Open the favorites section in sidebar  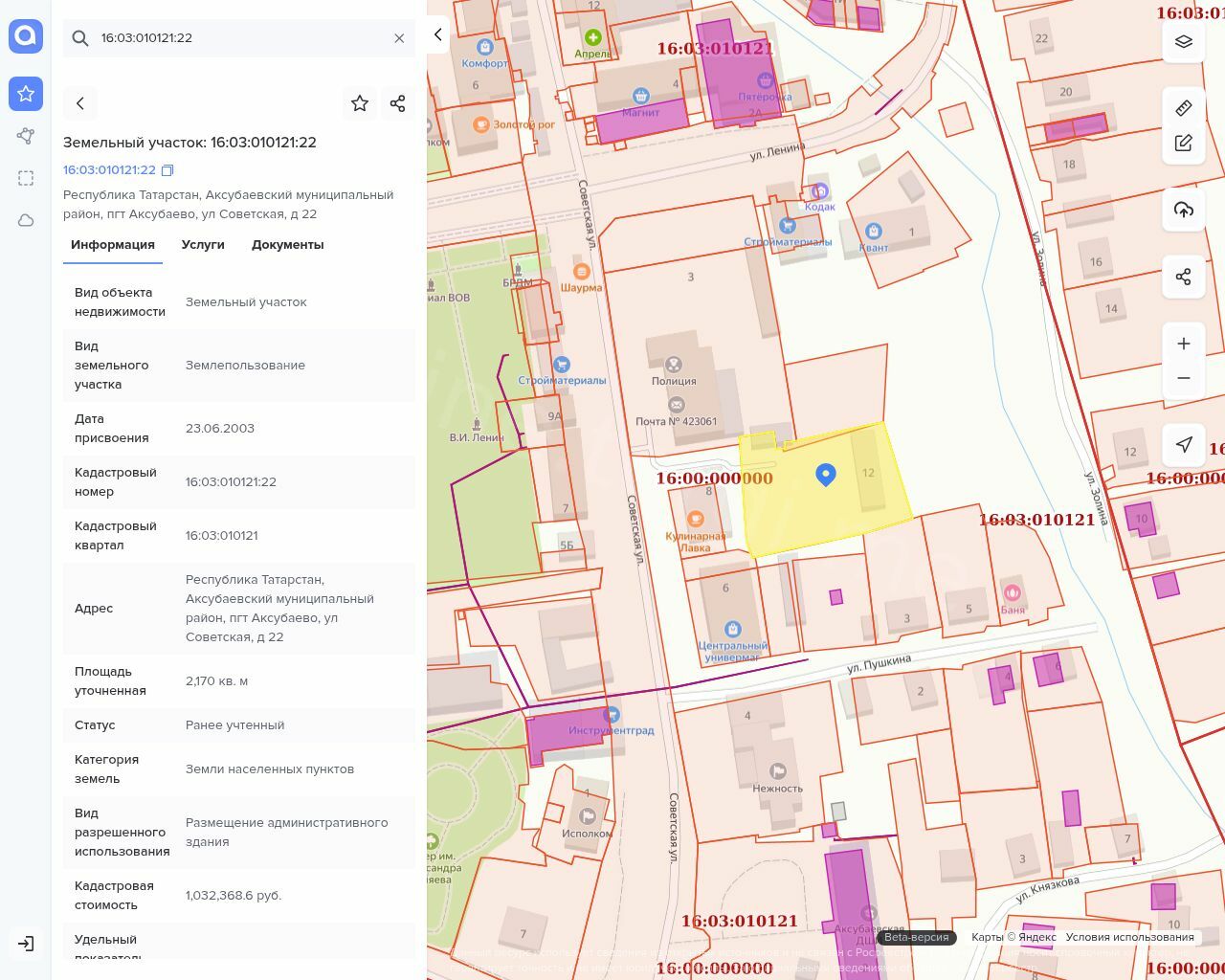[x=26, y=94]
